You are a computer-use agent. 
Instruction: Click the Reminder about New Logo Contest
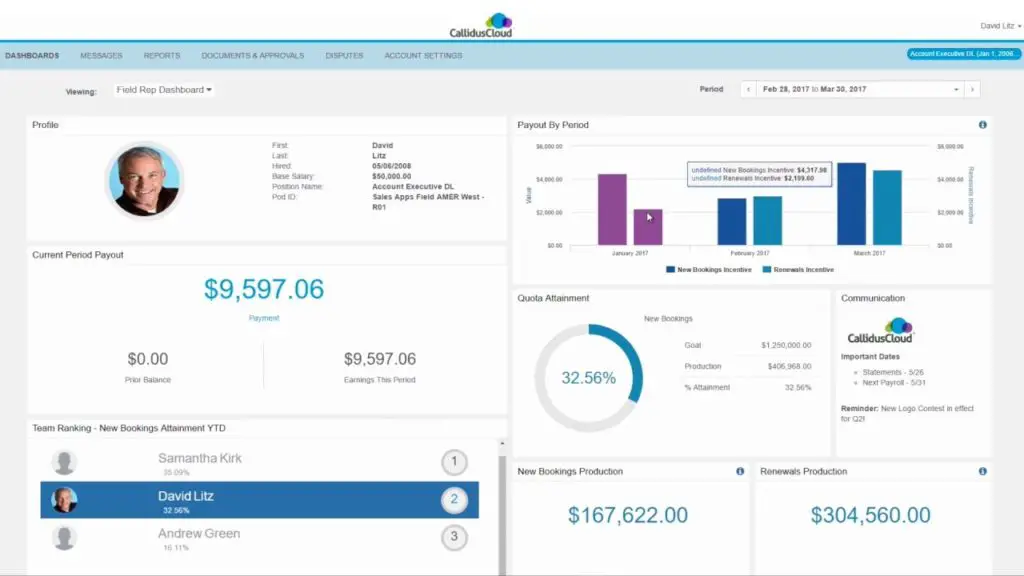[x=907, y=413]
